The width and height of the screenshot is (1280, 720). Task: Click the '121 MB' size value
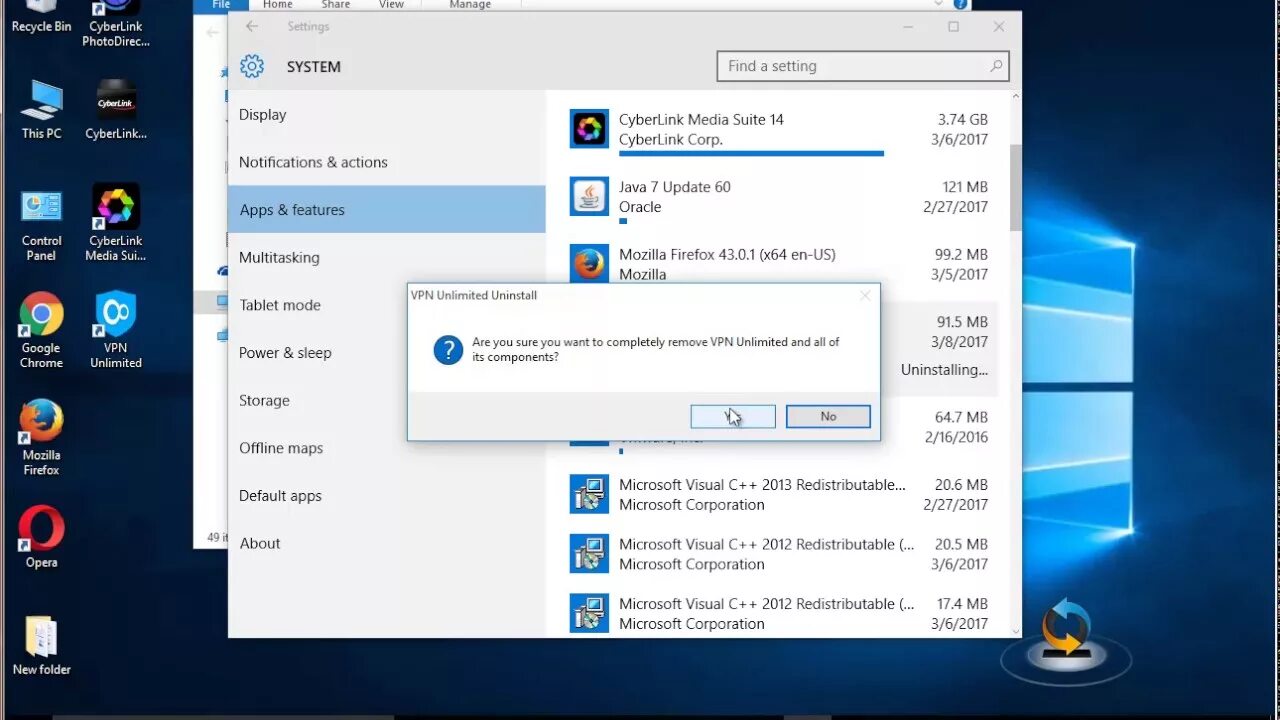965,187
